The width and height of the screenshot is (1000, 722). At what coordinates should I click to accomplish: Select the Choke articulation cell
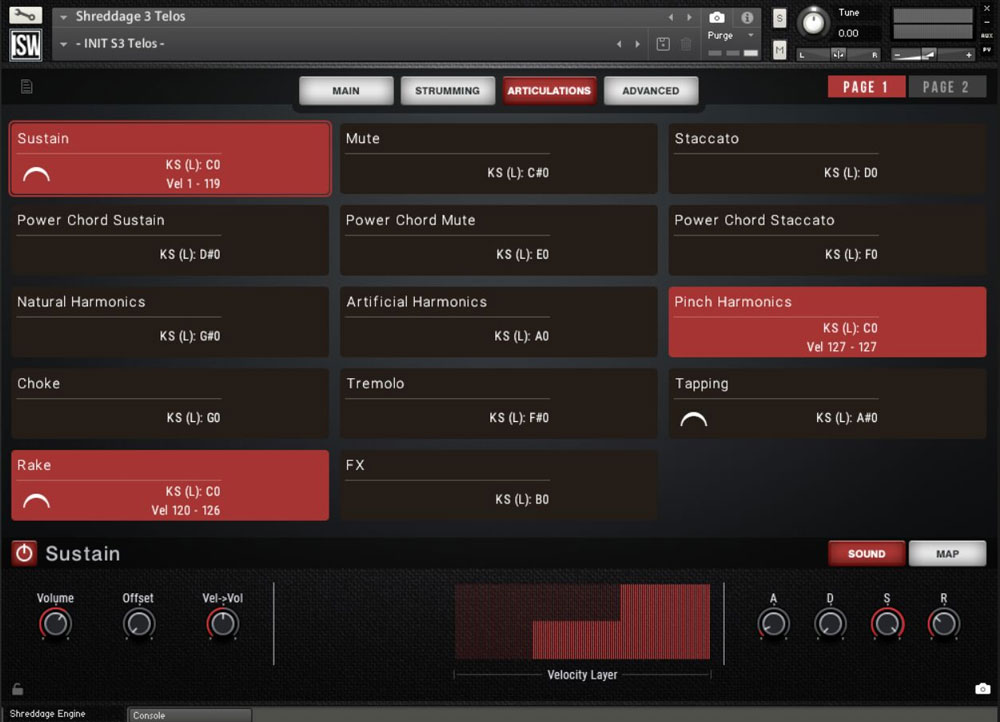point(170,404)
